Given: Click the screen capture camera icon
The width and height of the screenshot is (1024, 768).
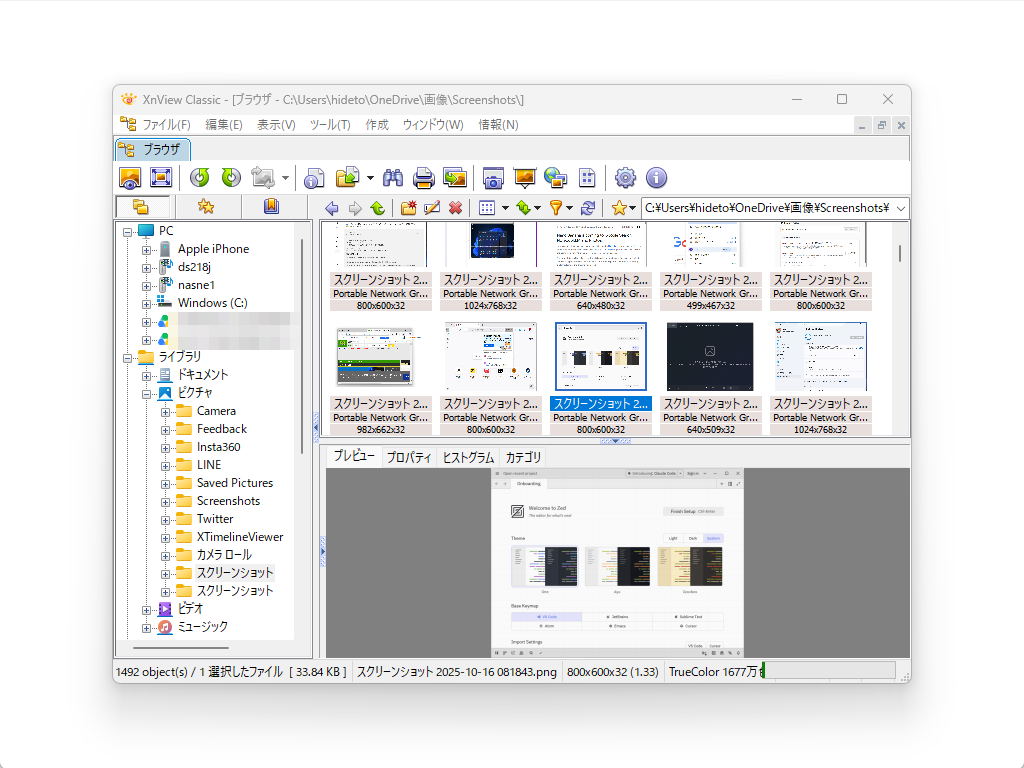Looking at the screenshot, I should point(493,178).
